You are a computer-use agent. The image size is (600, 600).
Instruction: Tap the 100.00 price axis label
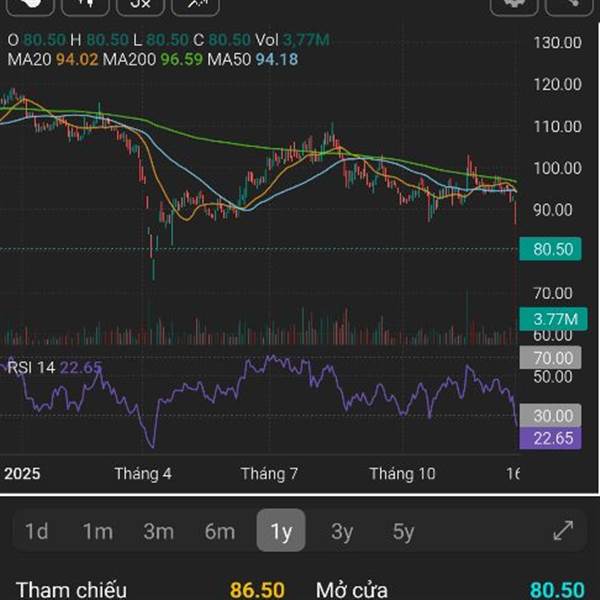point(558,168)
